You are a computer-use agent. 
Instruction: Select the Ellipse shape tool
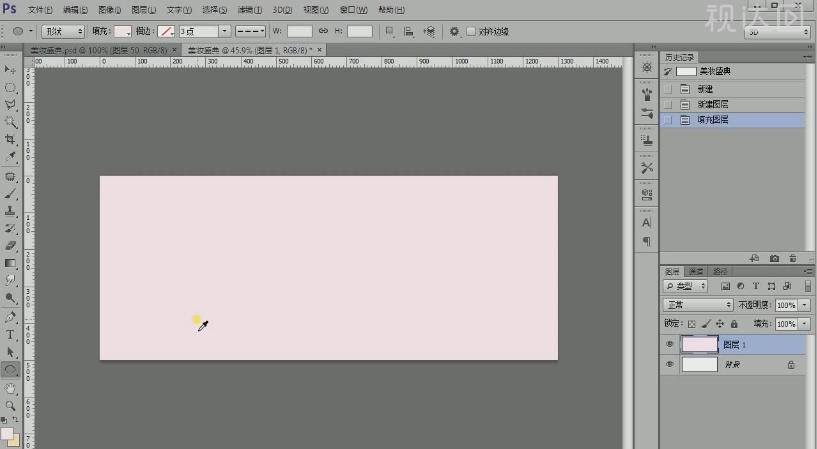10,370
